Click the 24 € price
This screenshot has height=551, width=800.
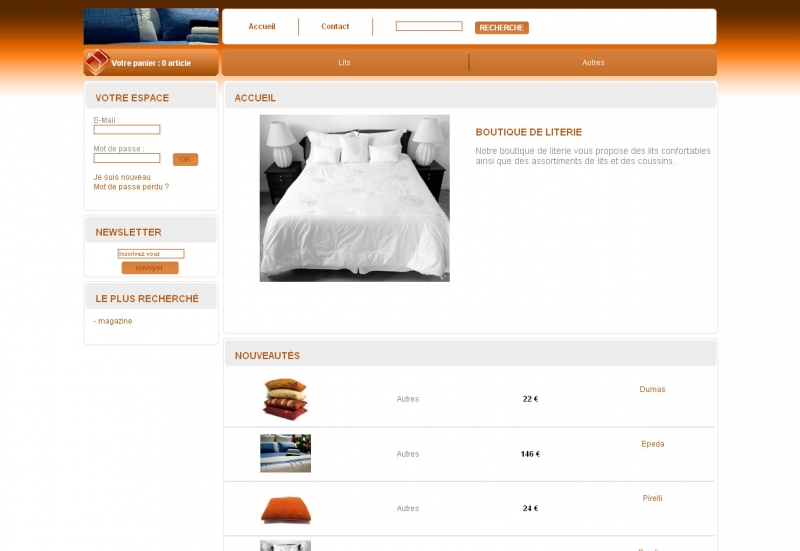click(530, 508)
